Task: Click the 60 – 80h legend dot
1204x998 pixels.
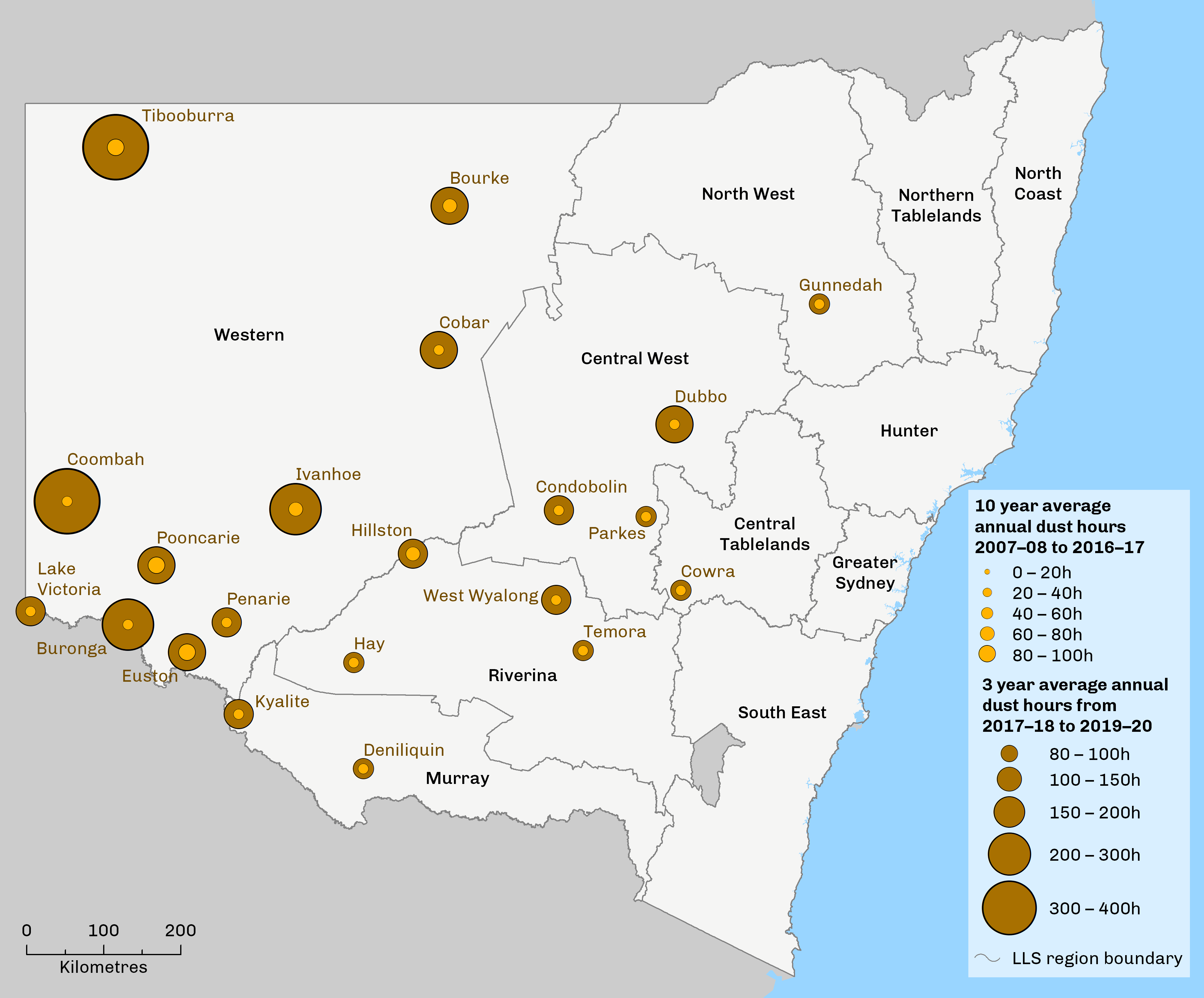Action: (987, 633)
